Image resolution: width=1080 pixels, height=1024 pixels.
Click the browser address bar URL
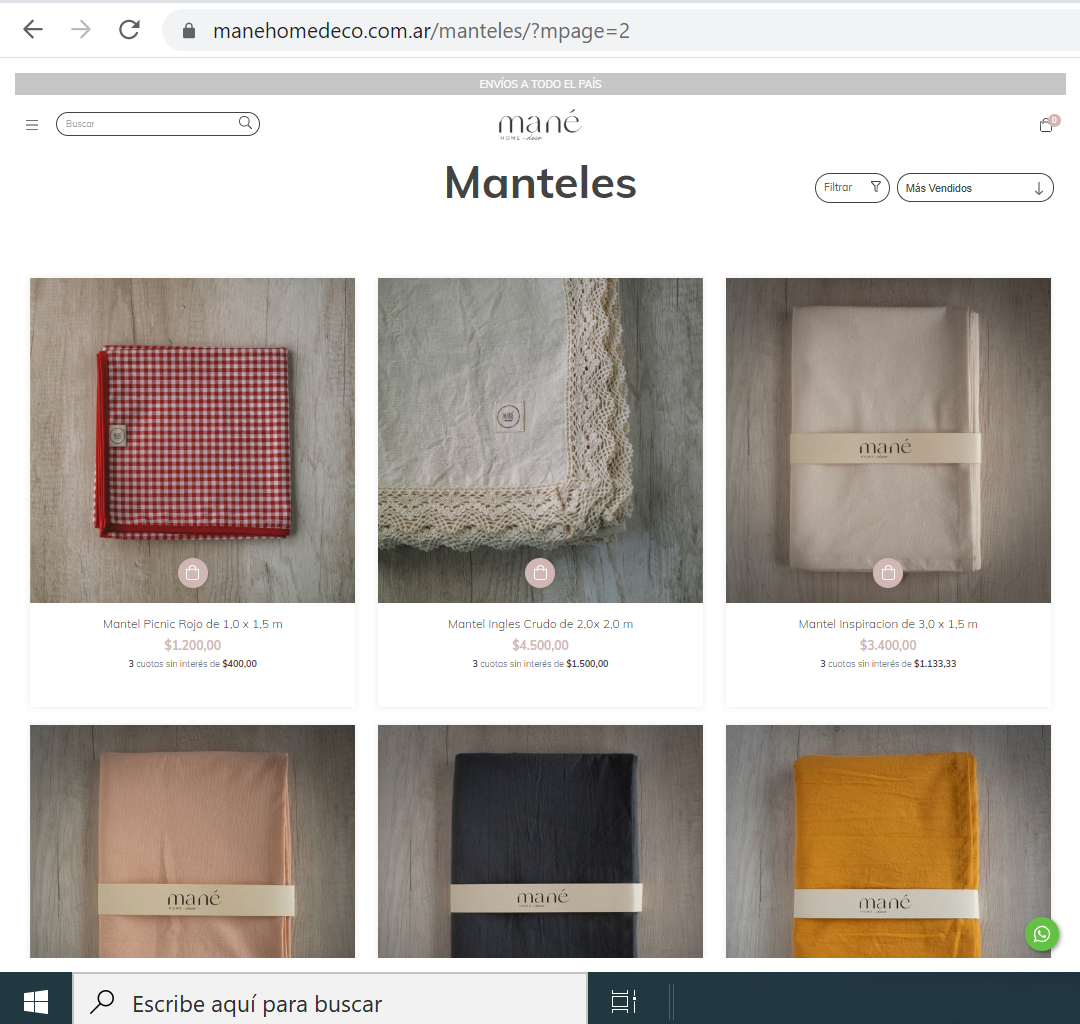coord(420,30)
